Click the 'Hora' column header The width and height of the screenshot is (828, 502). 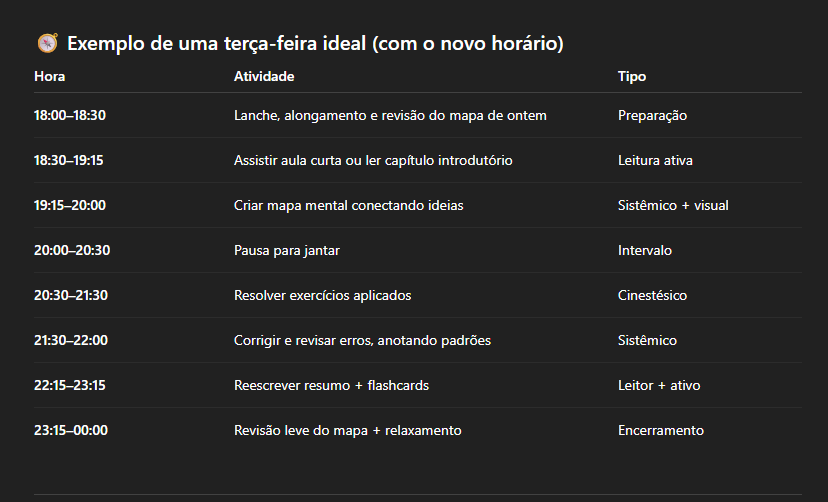tap(50, 77)
